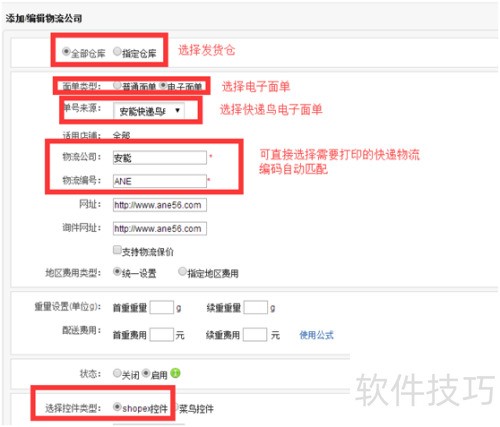Click the 配送费用 label
Viewport: 500px width, 427px height.
click(82, 330)
